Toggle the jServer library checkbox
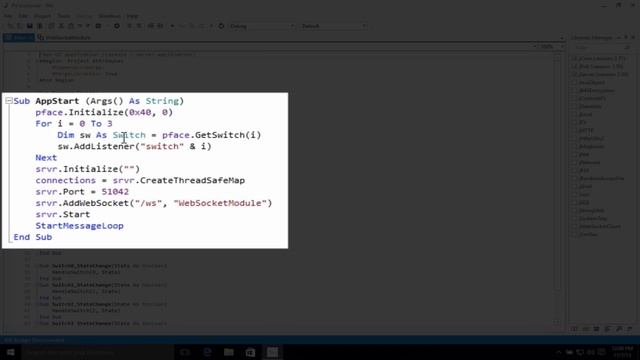640x360 pixels. (x=576, y=74)
